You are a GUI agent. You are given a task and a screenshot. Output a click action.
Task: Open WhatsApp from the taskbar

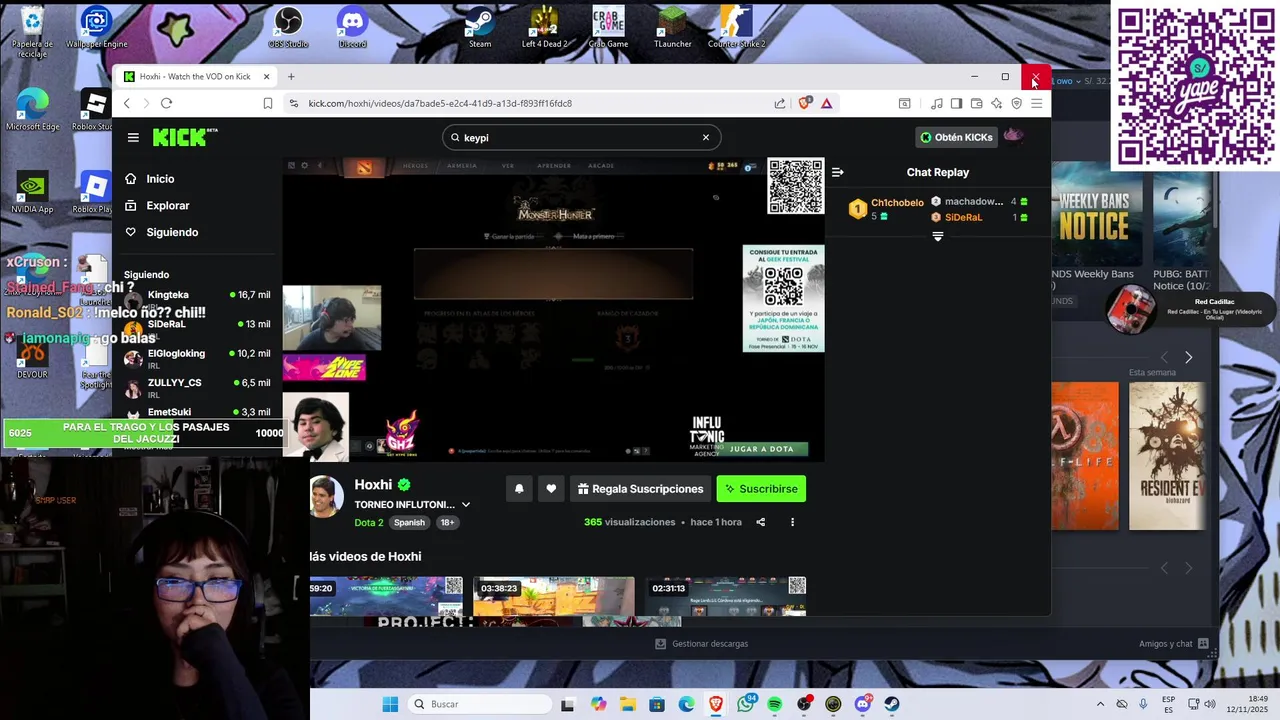(745, 704)
